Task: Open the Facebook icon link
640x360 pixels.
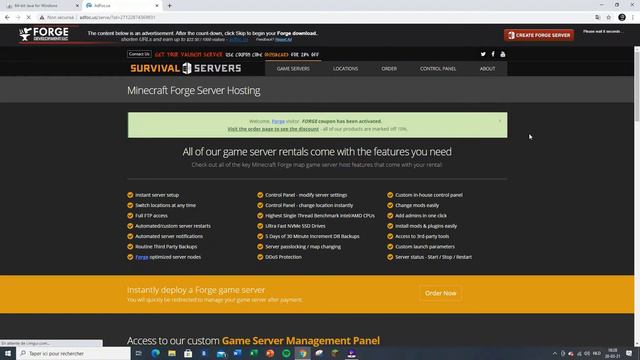Action: point(493,54)
